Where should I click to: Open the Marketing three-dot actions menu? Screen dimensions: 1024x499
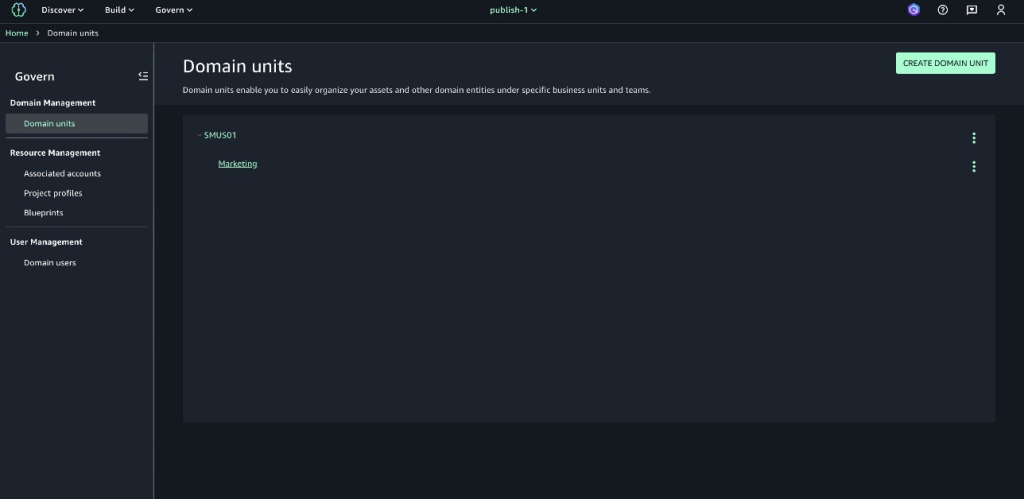click(974, 167)
